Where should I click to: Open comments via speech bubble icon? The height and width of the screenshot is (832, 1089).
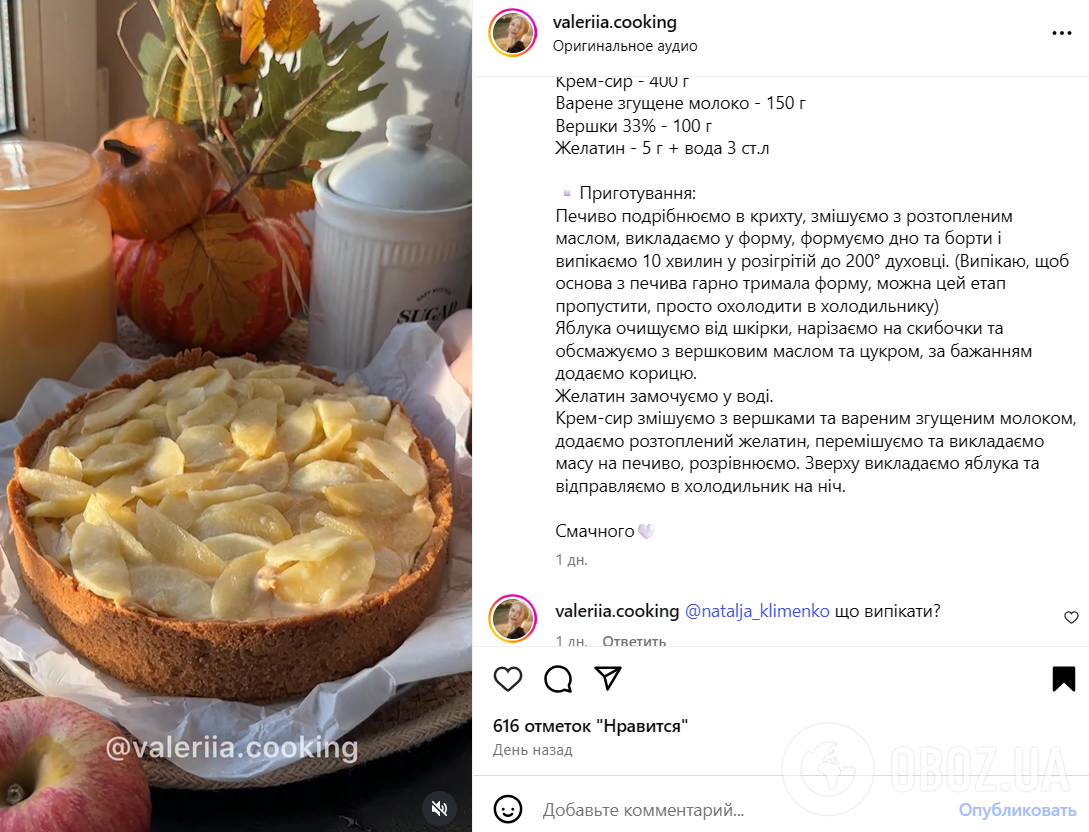pos(558,679)
